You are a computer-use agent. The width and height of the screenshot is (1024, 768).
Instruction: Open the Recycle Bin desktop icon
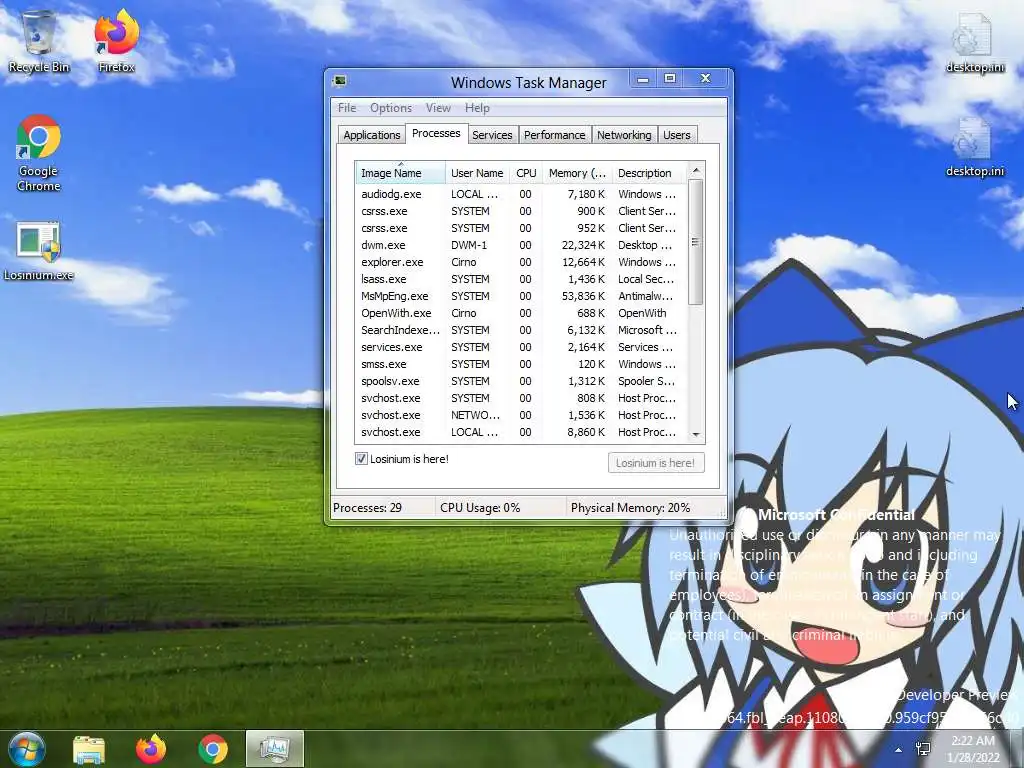click(39, 42)
